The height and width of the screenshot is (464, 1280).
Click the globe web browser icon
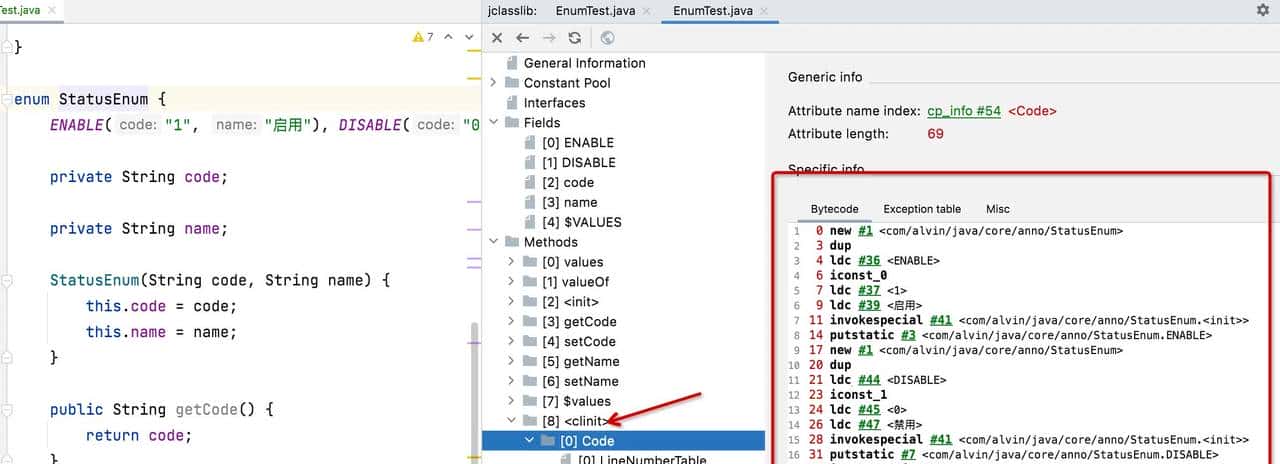pyautogui.click(x=607, y=38)
